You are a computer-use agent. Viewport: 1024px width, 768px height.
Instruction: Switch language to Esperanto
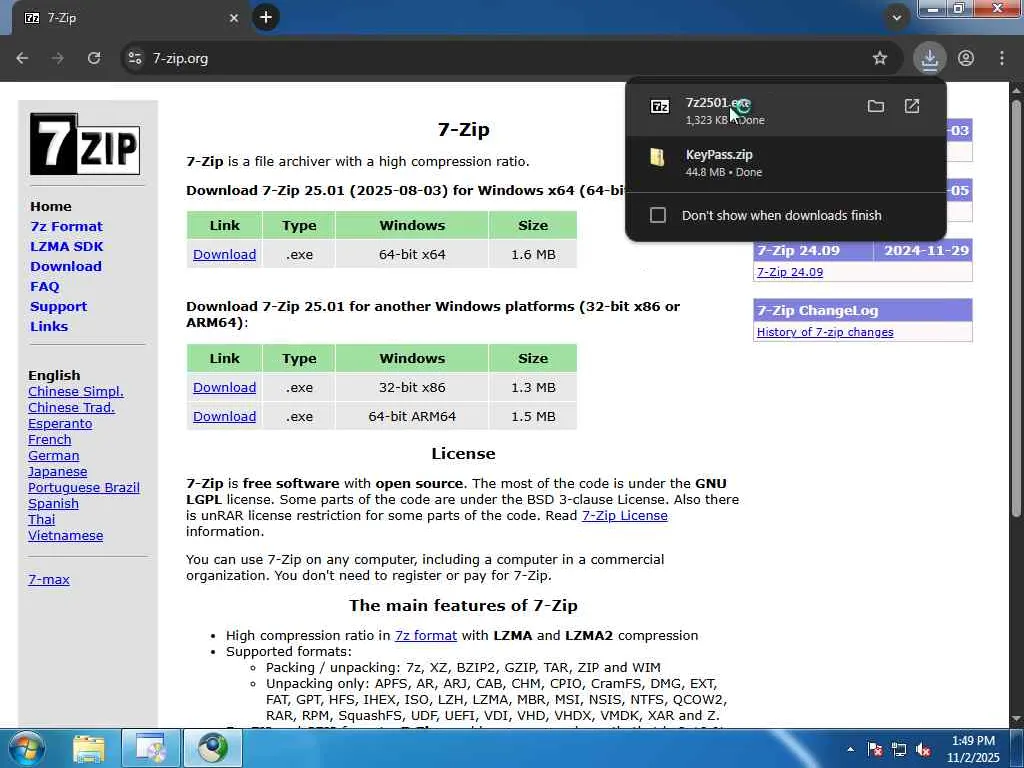pos(60,423)
